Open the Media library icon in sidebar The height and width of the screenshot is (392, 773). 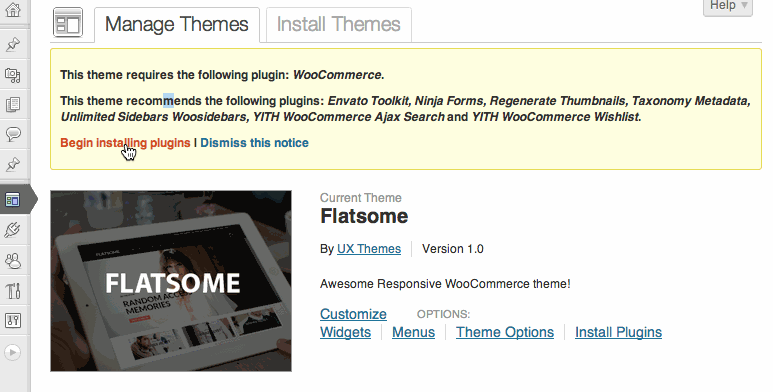(13, 74)
